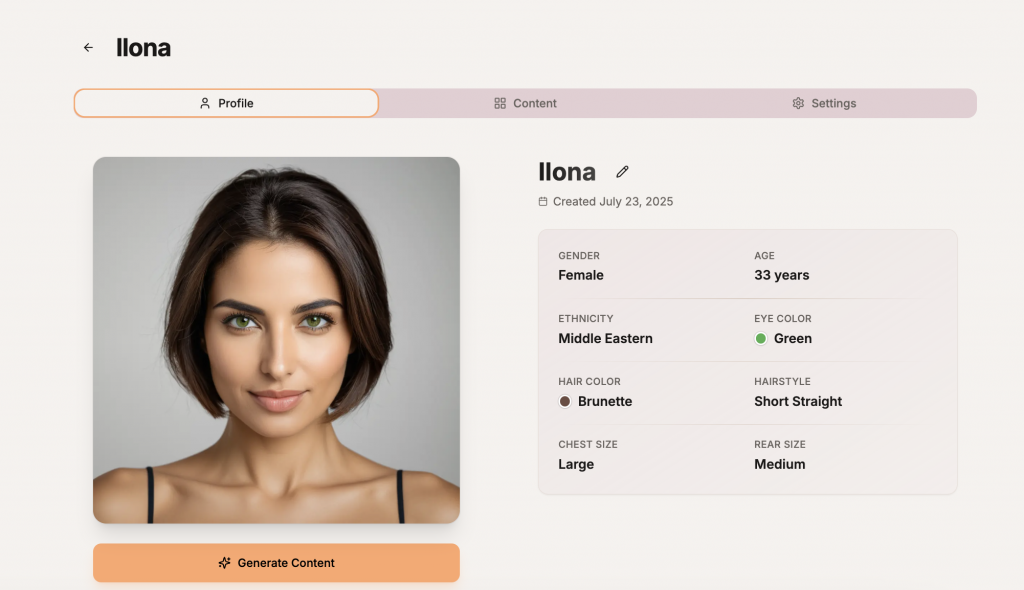Click the Short Straight hairstyle value
Image resolution: width=1024 pixels, height=590 pixels.
point(797,401)
